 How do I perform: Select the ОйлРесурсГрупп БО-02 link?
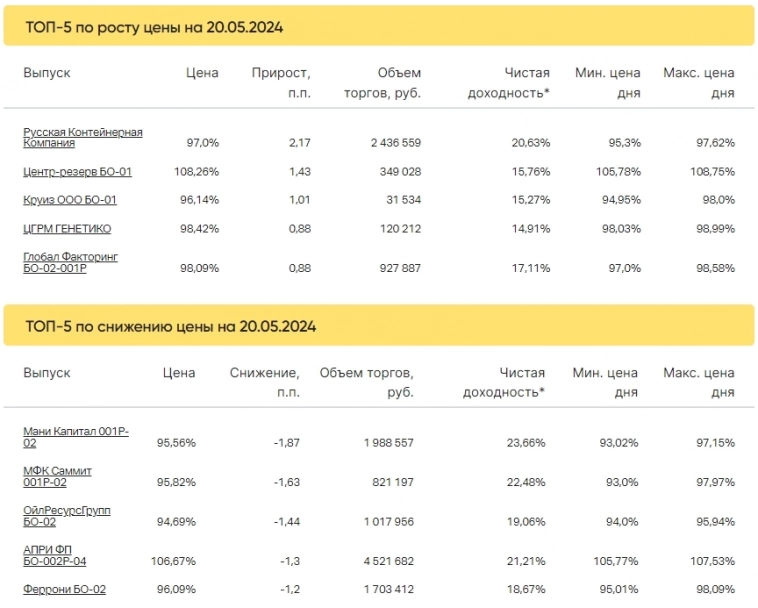66,516
